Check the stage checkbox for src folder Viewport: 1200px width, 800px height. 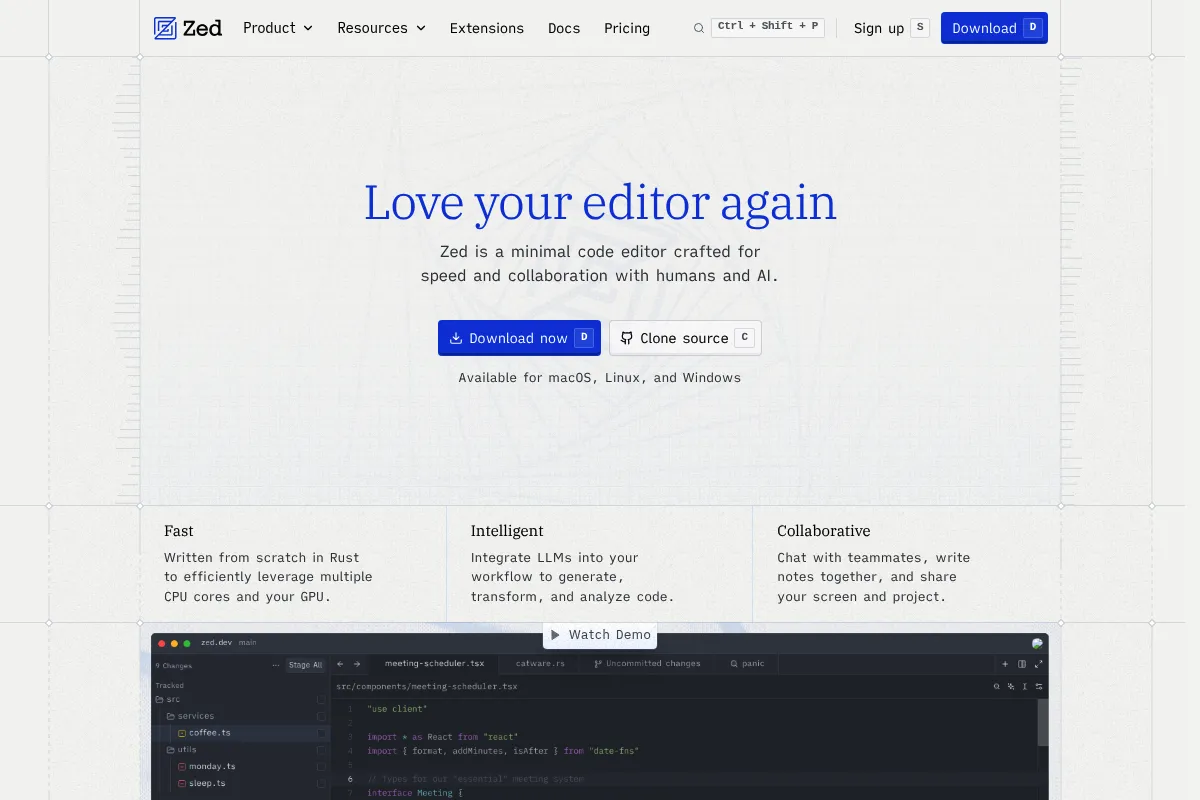click(x=321, y=700)
